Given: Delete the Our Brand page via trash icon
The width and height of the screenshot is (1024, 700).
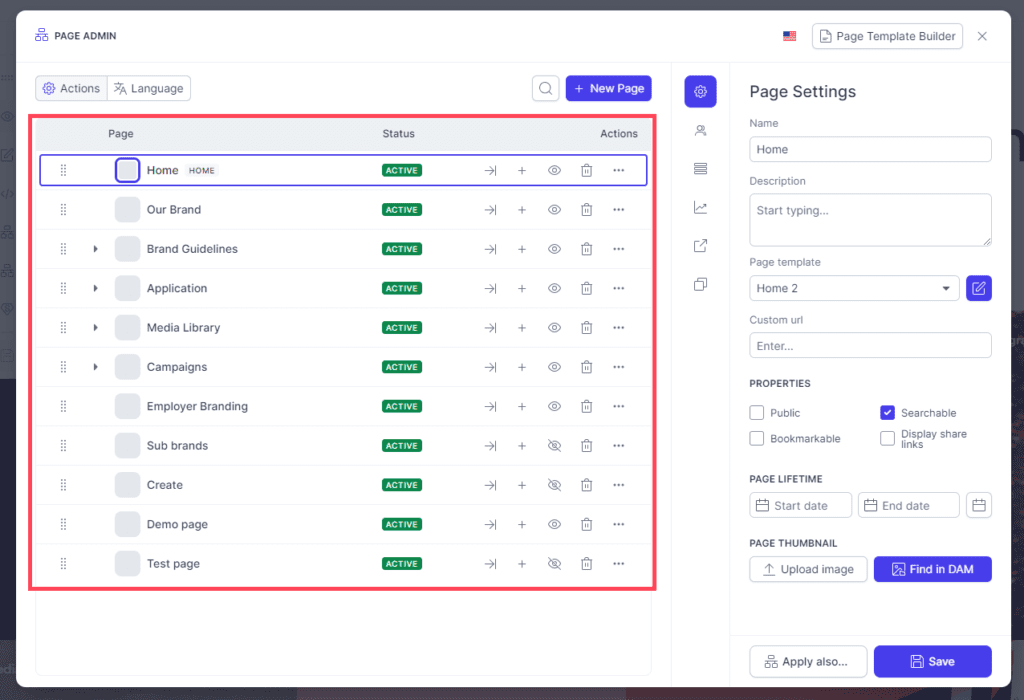Looking at the screenshot, I should tap(586, 210).
